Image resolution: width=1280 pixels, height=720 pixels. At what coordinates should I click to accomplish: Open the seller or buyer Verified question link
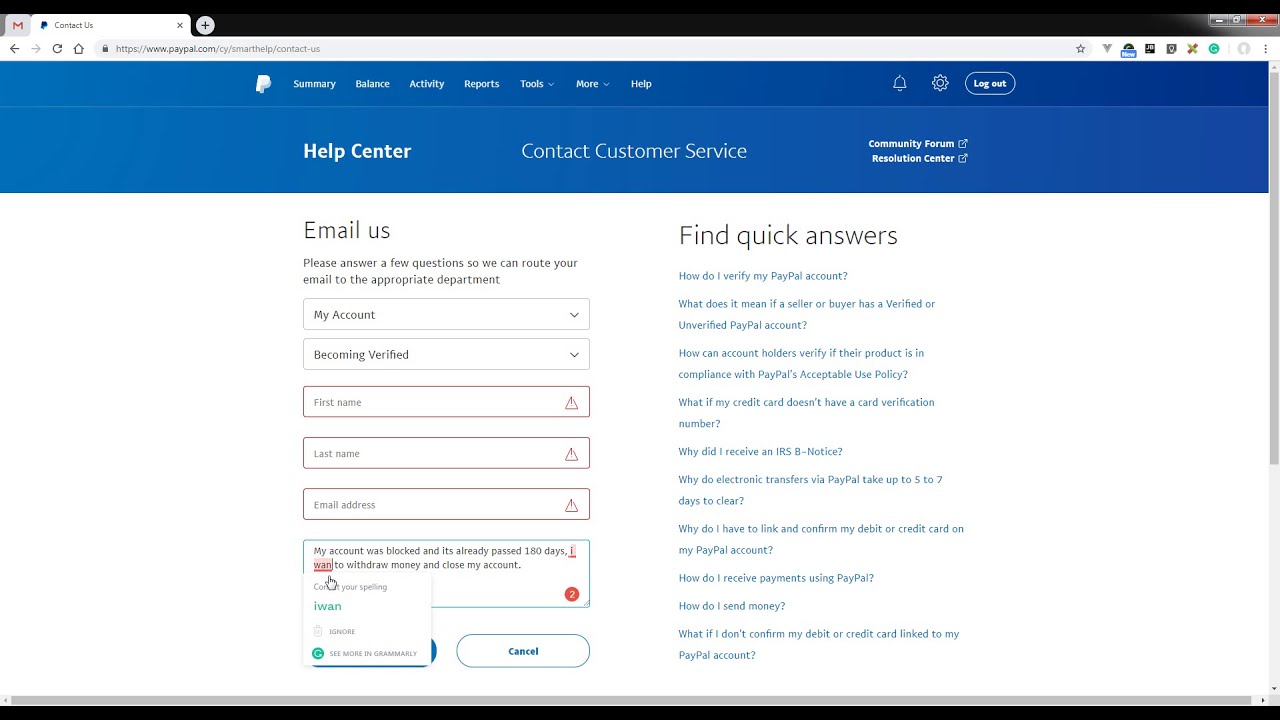[x=807, y=314]
